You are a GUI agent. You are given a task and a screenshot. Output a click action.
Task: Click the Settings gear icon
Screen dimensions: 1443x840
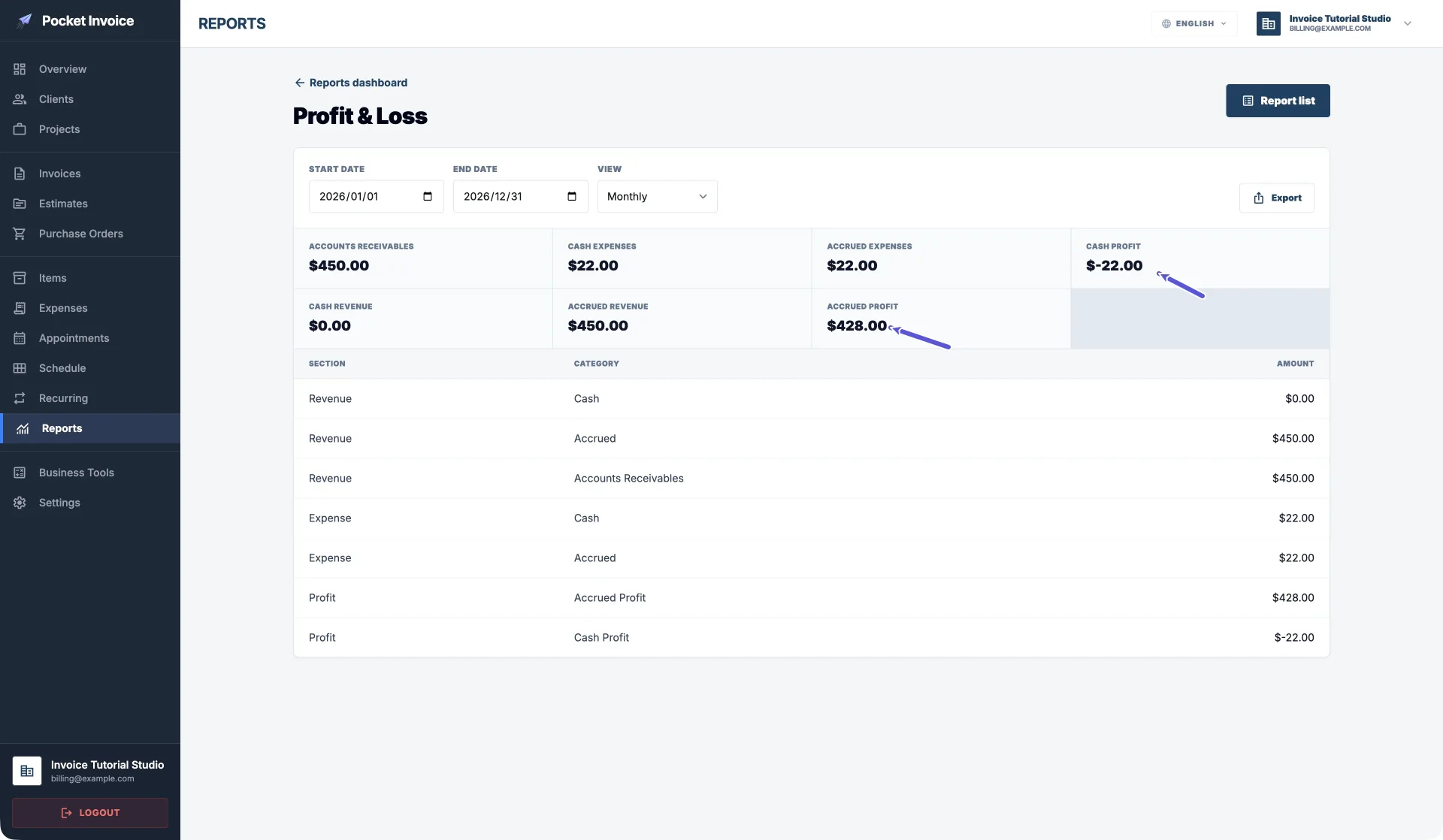20,503
